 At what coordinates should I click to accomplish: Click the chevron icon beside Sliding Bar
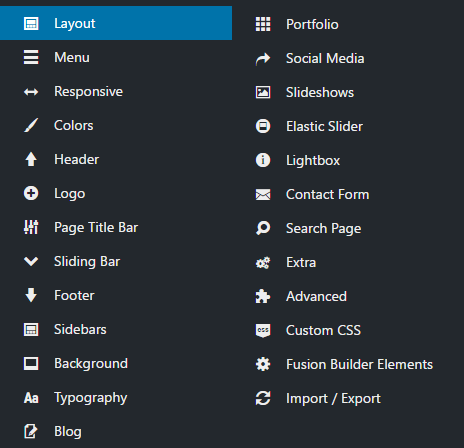(31, 261)
